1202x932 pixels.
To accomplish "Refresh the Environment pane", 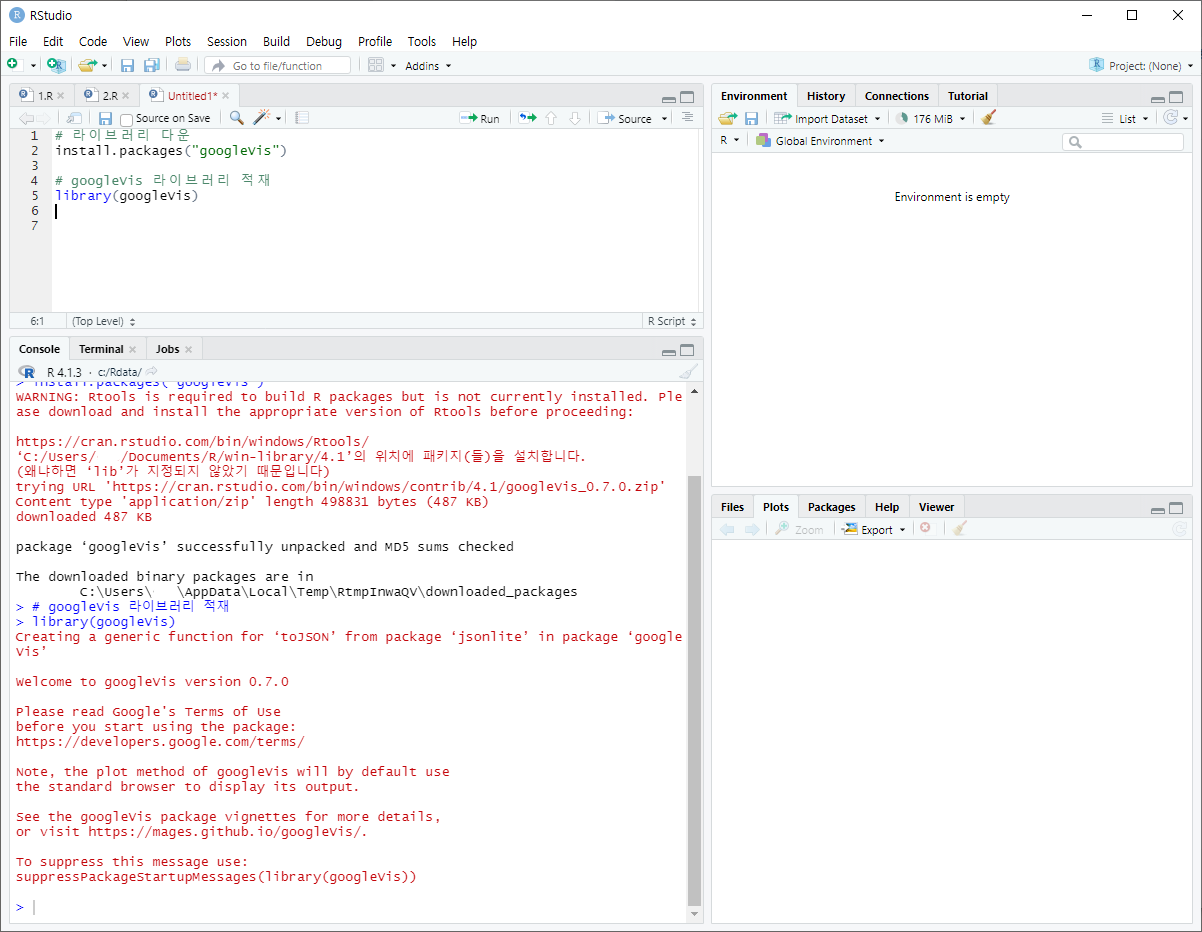I will coord(1171,118).
